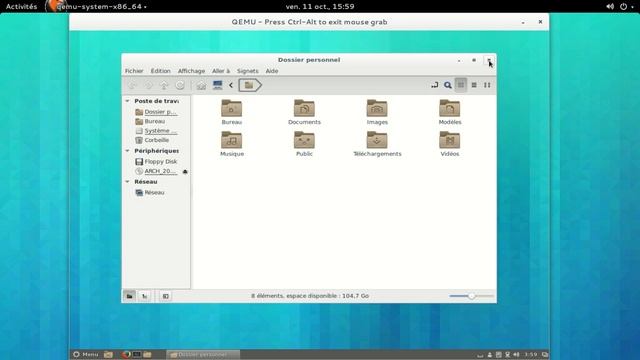Image resolution: width=640 pixels, height=360 pixels.
Task: Hide the sidebar using the status bar button
Action: (166, 296)
